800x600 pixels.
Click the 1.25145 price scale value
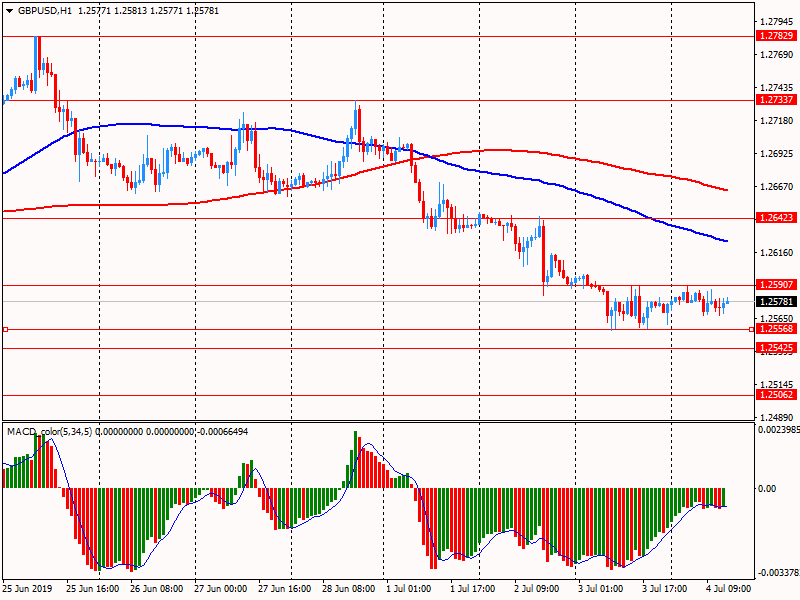777,384
